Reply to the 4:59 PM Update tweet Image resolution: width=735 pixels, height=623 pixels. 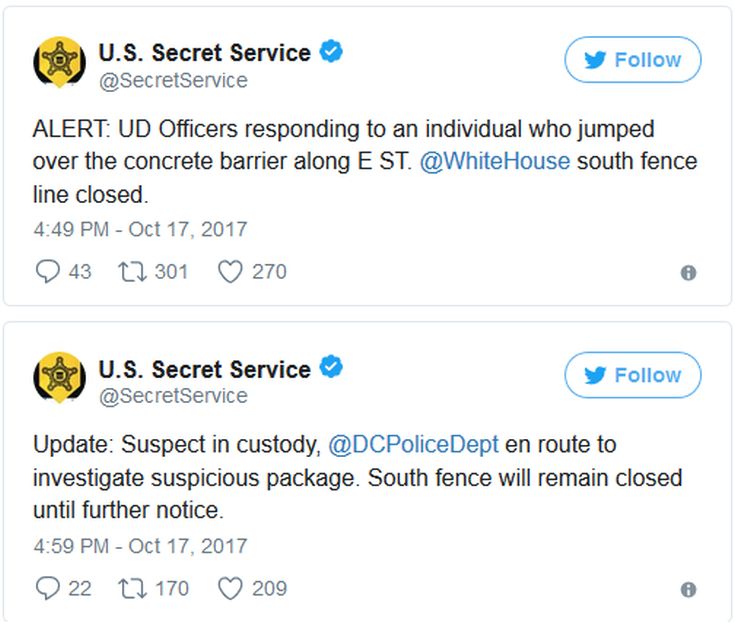coord(48,588)
